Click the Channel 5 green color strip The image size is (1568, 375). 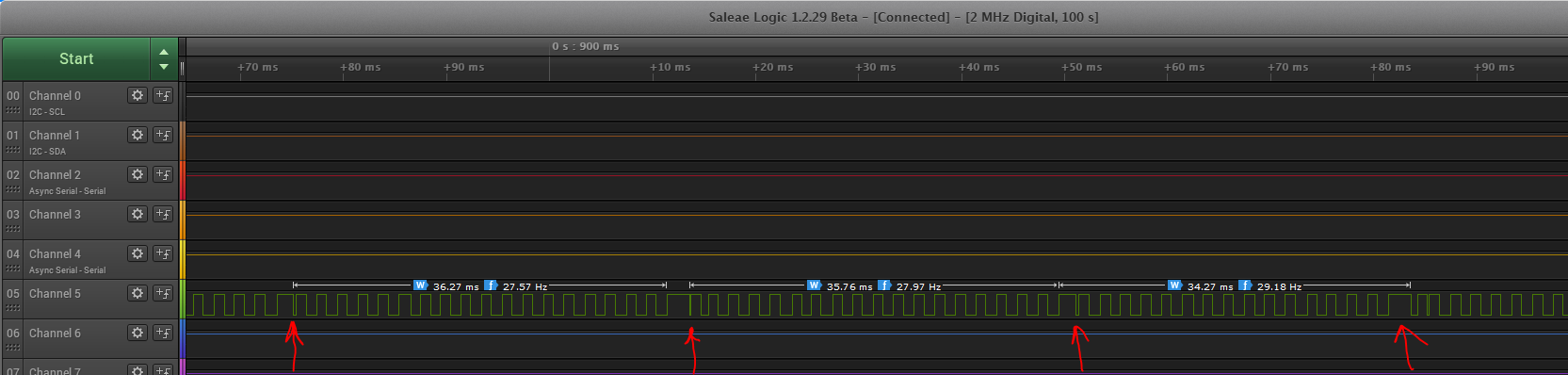183,300
